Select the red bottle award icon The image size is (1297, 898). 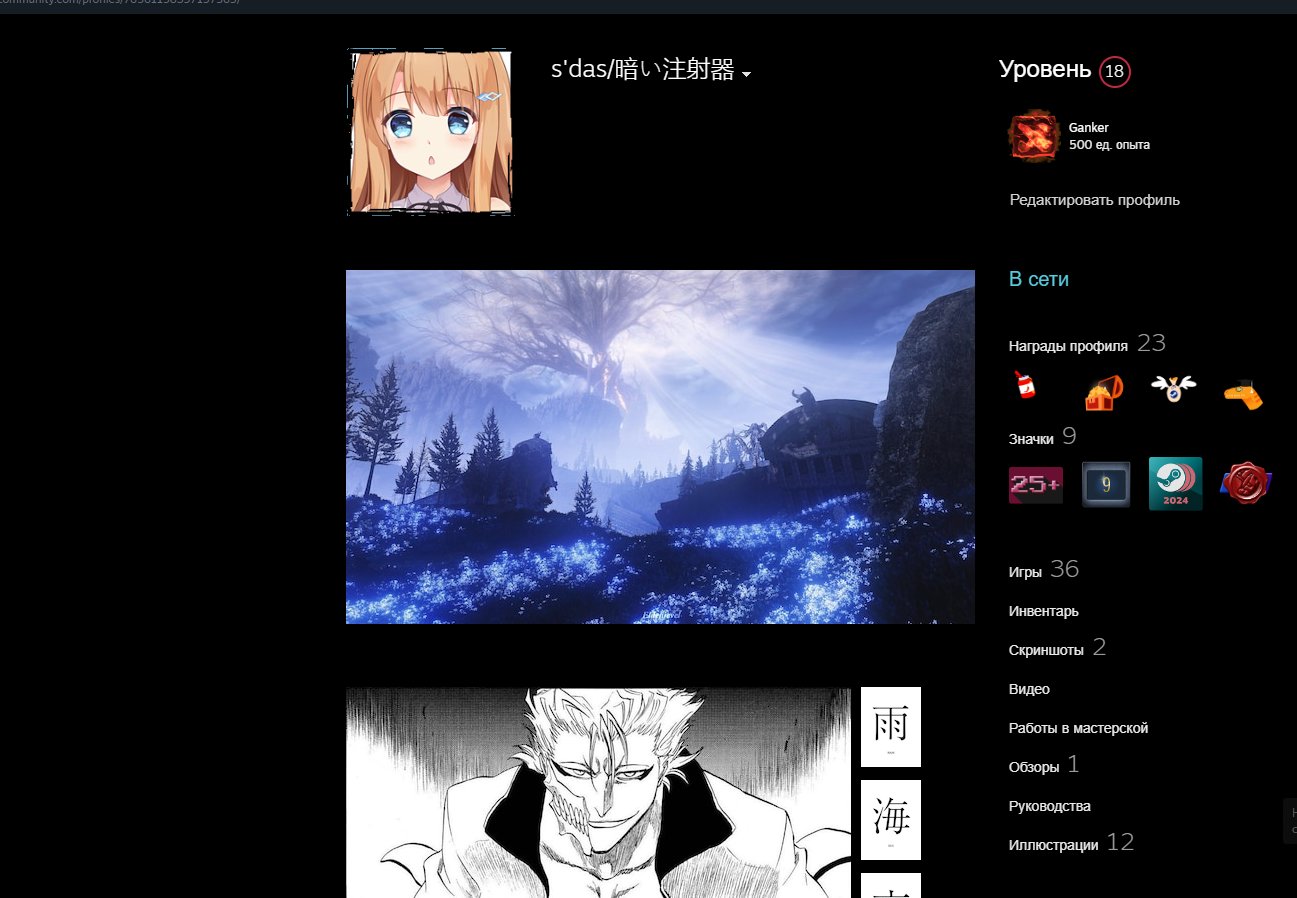[x=1024, y=385]
